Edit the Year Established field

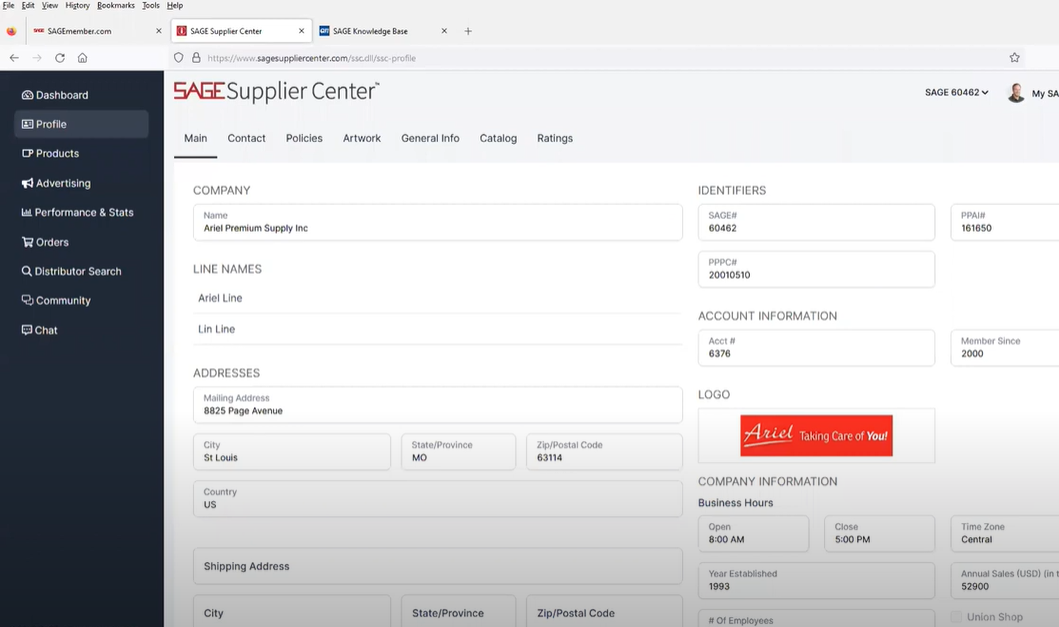(x=817, y=580)
